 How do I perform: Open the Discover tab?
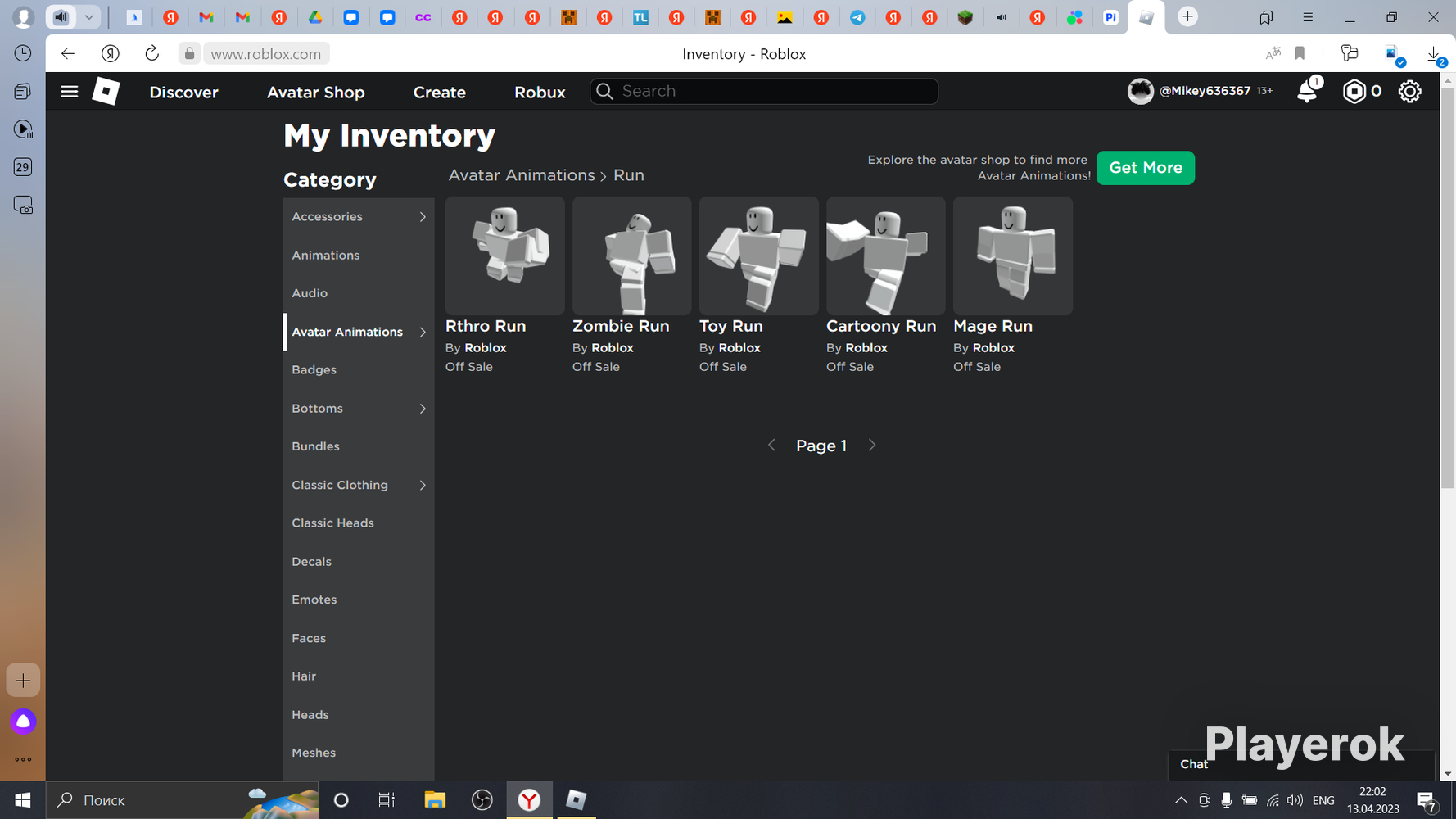184,93
